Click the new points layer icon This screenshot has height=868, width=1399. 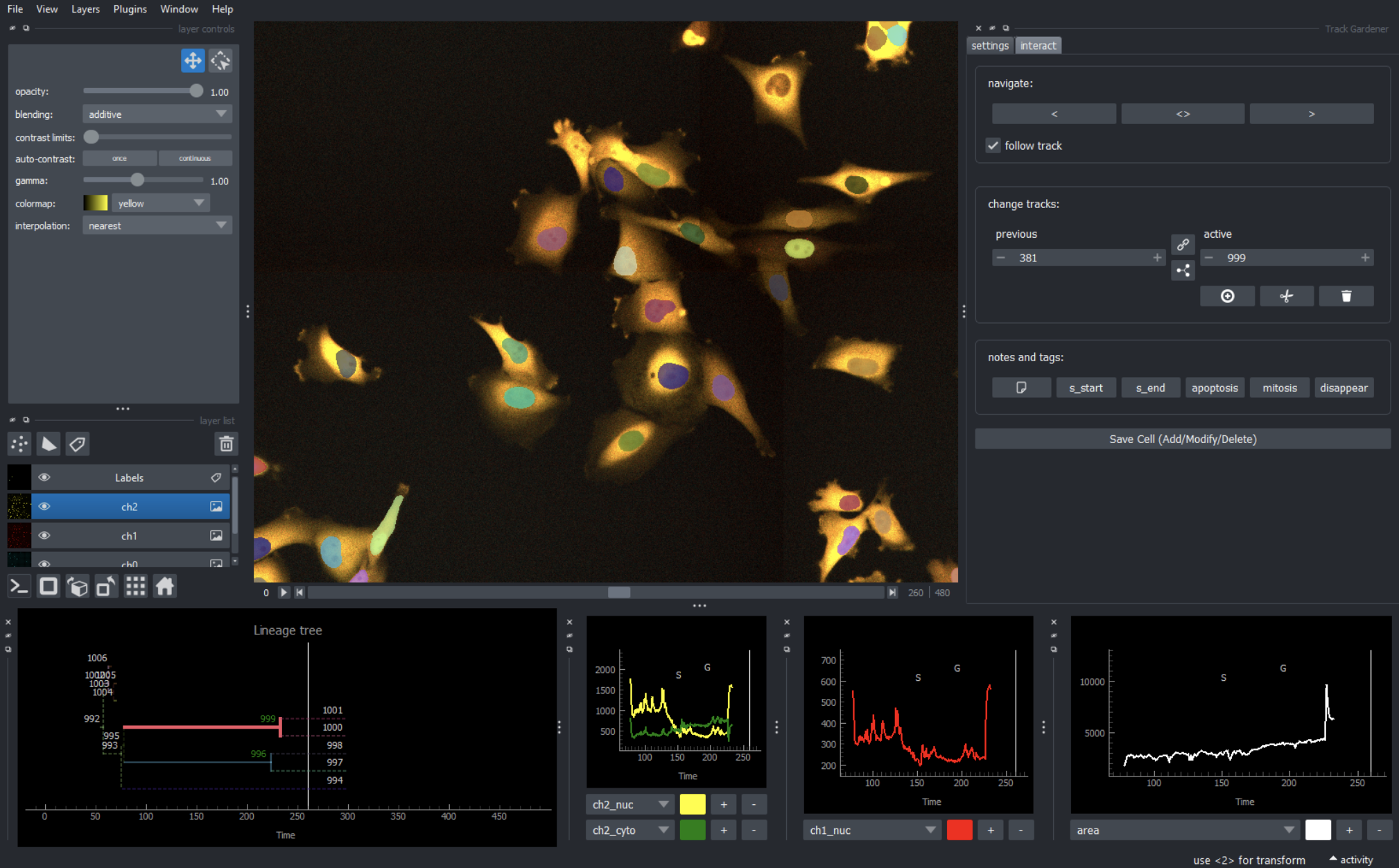(x=19, y=444)
